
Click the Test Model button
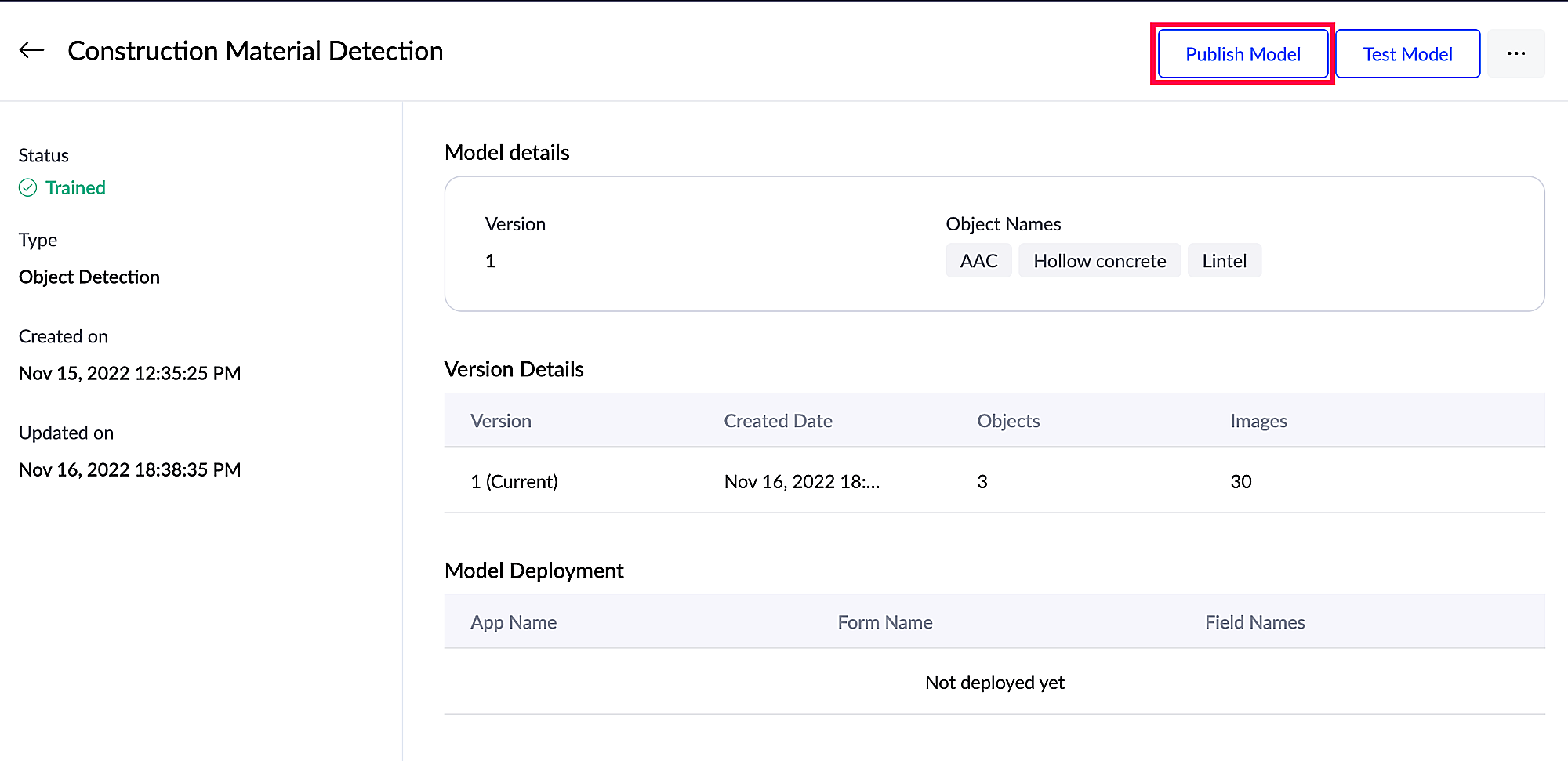tap(1407, 54)
